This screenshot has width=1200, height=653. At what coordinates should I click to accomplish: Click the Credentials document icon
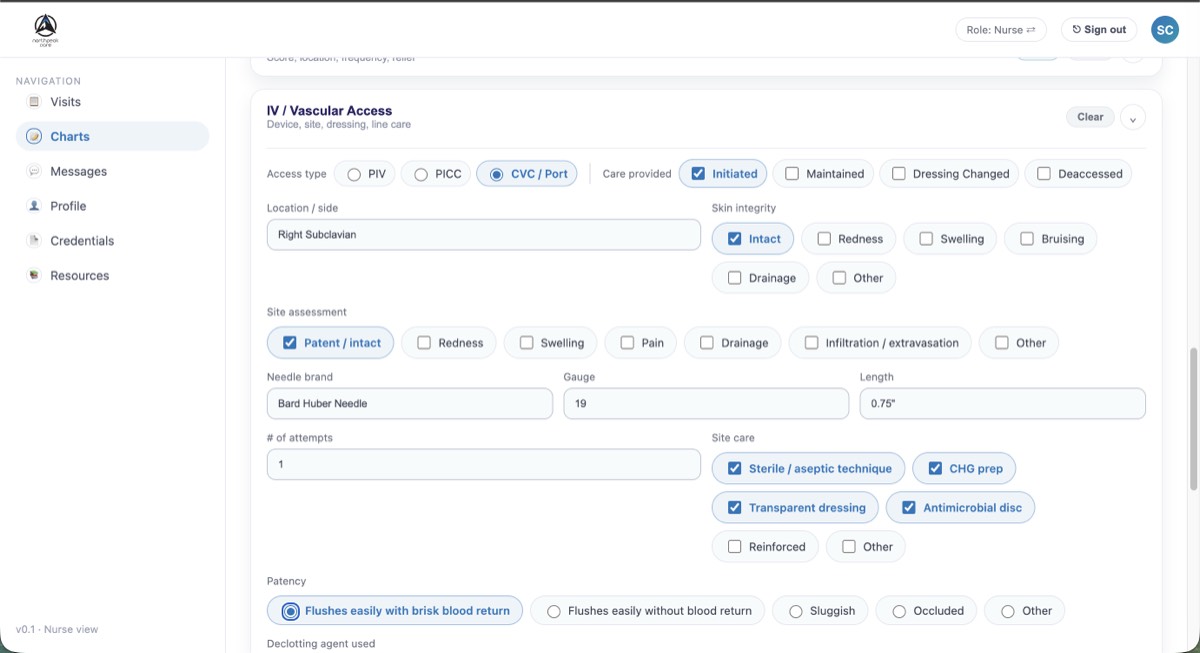(x=34, y=241)
